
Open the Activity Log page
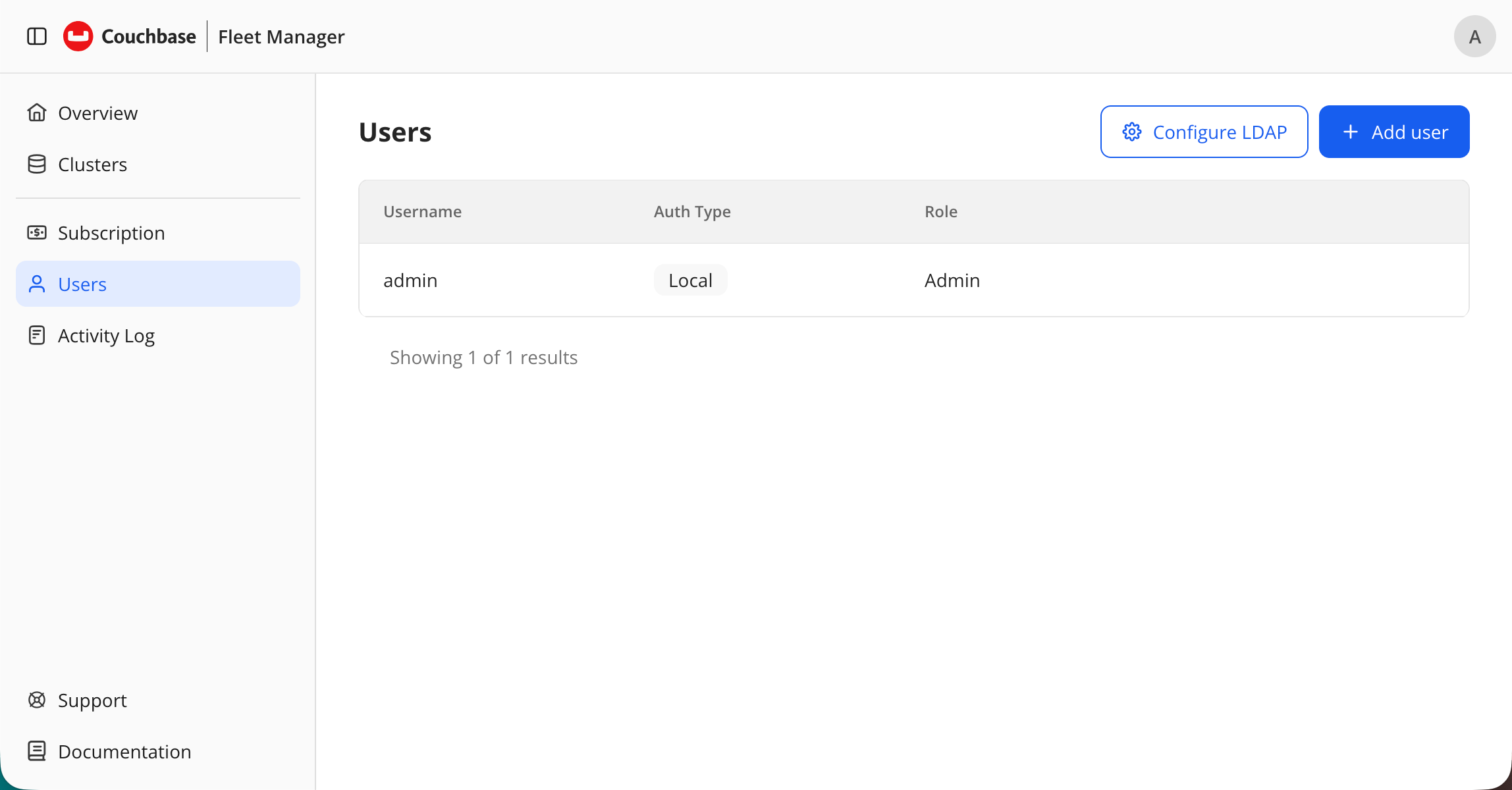158,335
